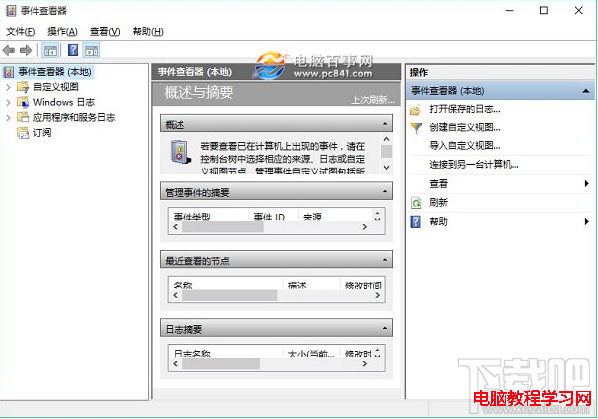The image size is (598, 419).
Task: Select 自定义视图 tree item
Action: pos(56,87)
